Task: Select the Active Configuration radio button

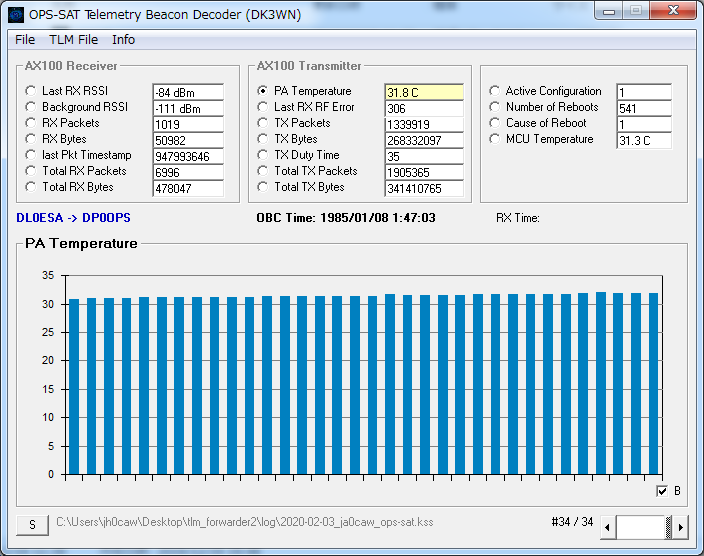Action: coord(495,91)
